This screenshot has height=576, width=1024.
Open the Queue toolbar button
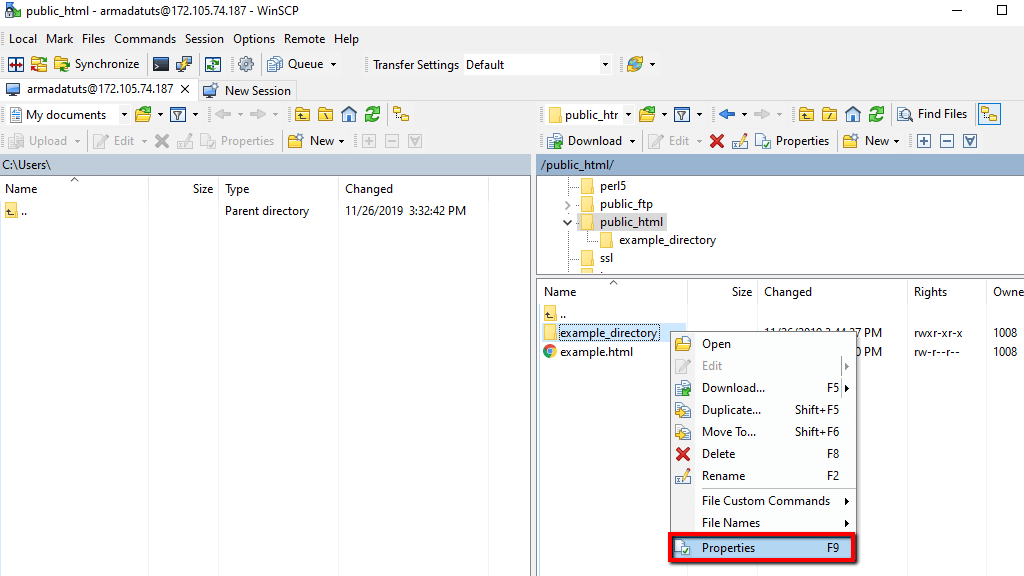[x=302, y=64]
